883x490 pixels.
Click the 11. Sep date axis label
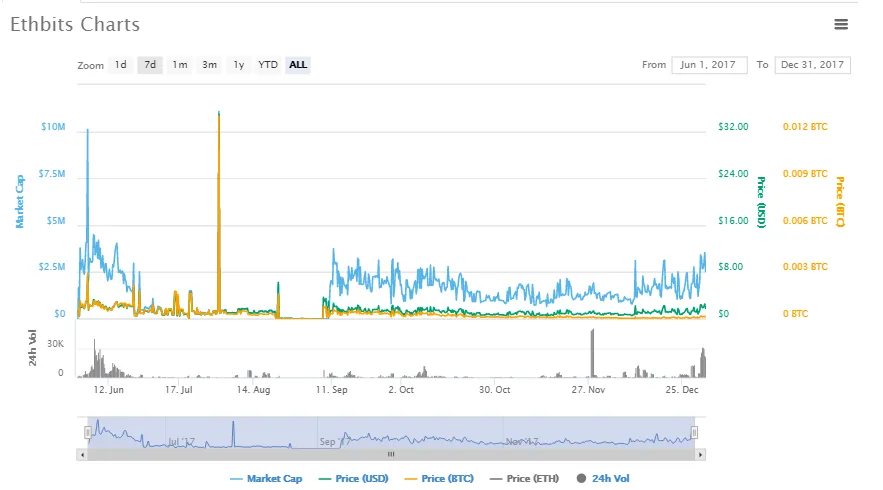tap(332, 390)
